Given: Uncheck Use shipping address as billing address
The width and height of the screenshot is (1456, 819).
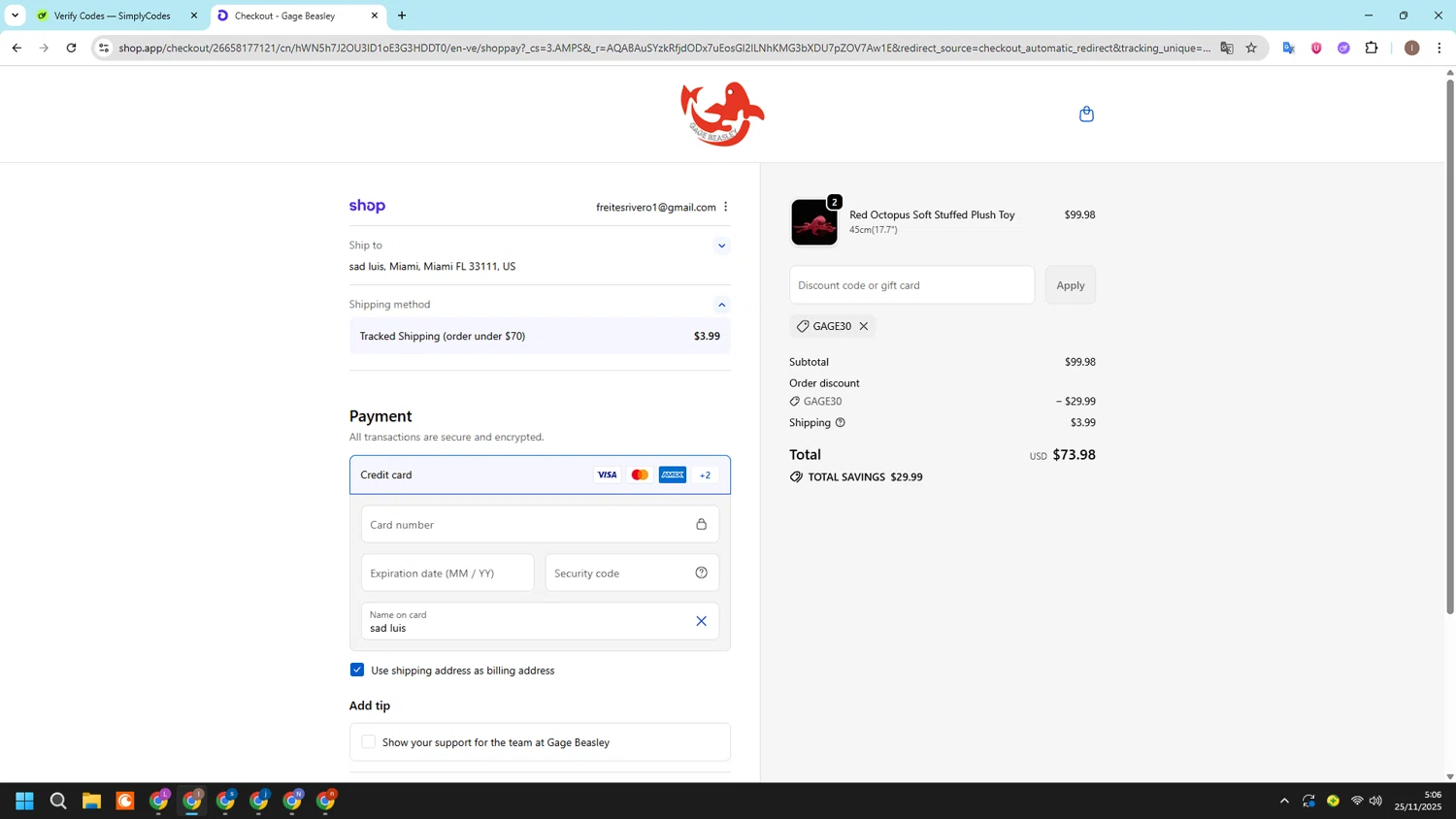Looking at the screenshot, I should (357, 670).
